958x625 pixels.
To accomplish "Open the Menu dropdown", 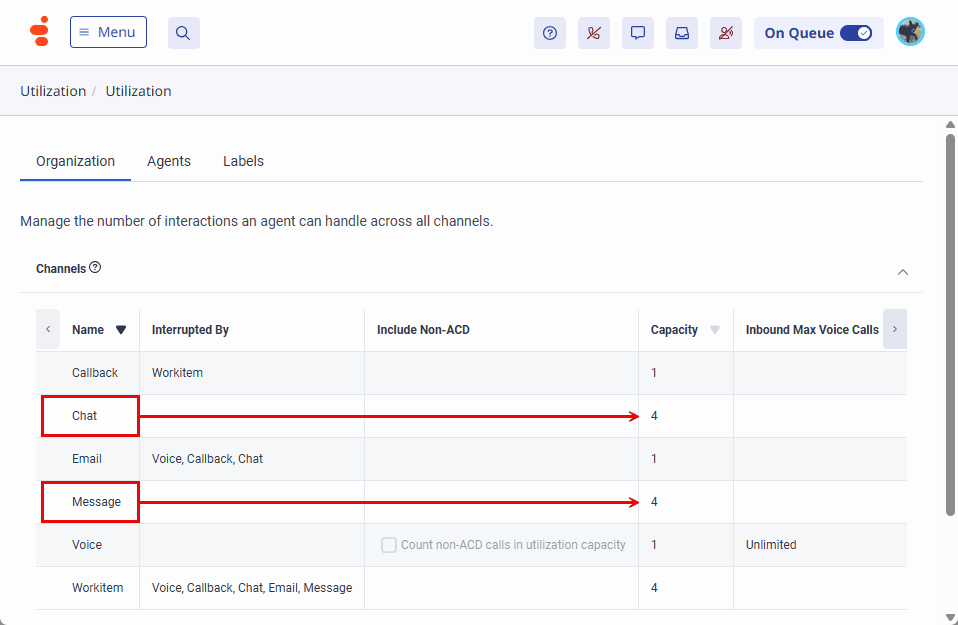I will pos(108,31).
